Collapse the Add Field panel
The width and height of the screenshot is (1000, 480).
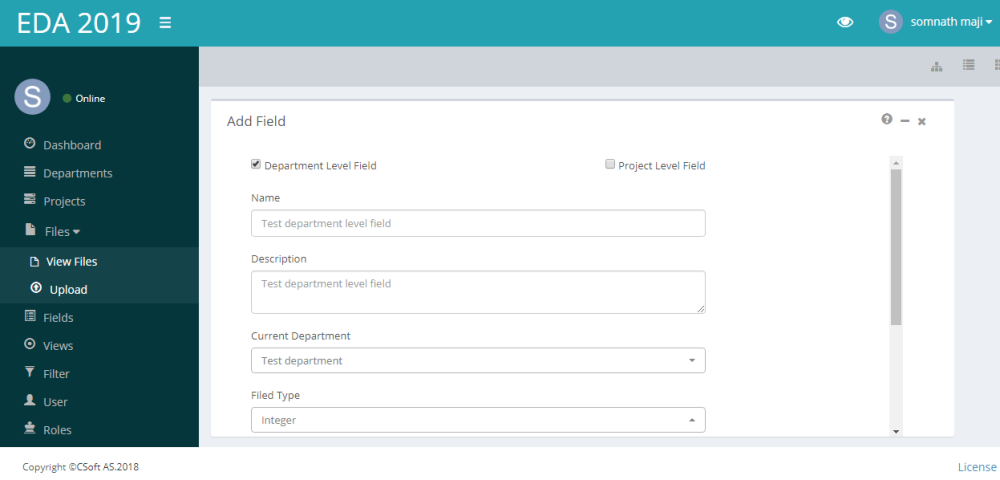coord(905,121)
